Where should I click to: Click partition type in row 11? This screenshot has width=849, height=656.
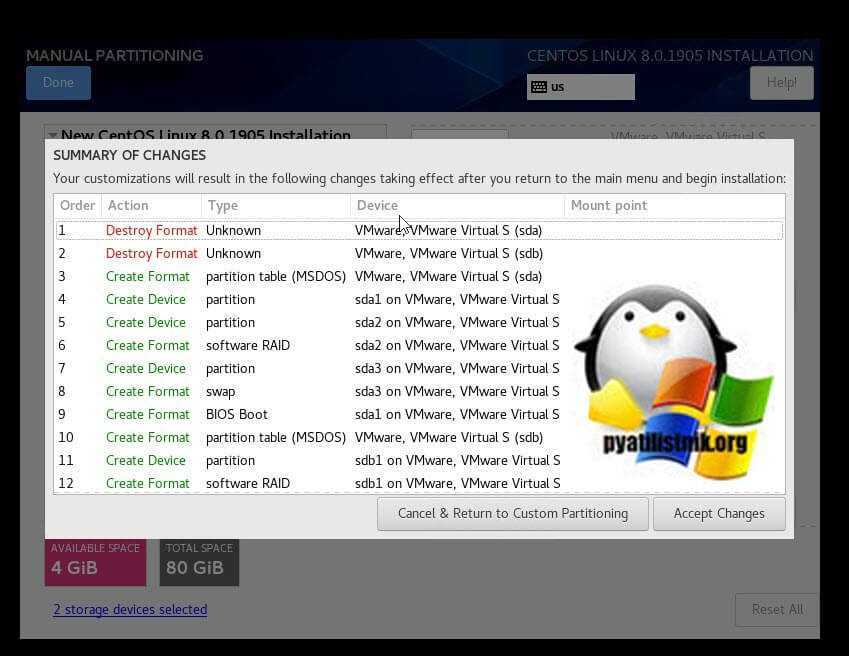click(230, 461)
